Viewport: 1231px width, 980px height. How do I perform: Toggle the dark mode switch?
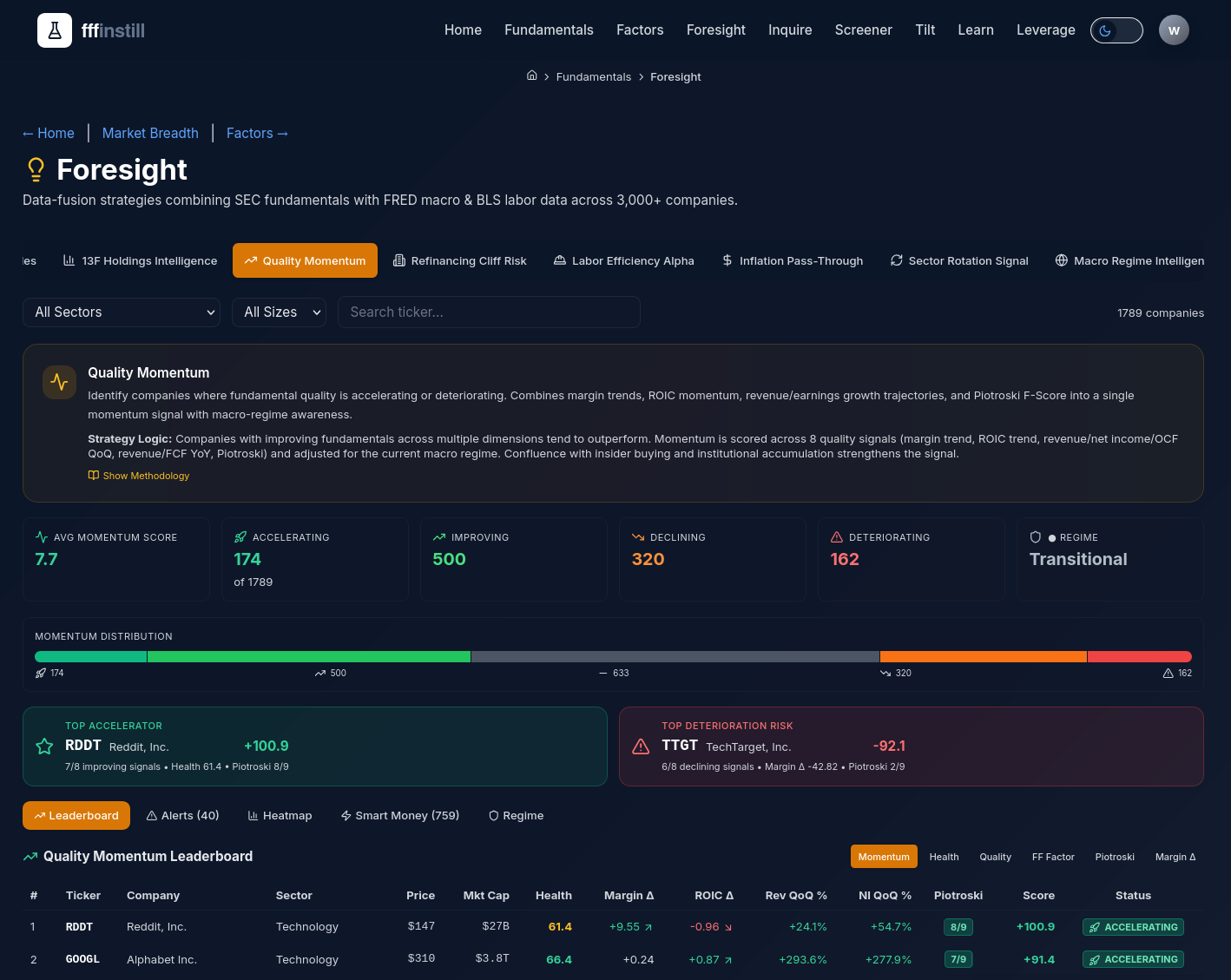[x=1116, y=30]
